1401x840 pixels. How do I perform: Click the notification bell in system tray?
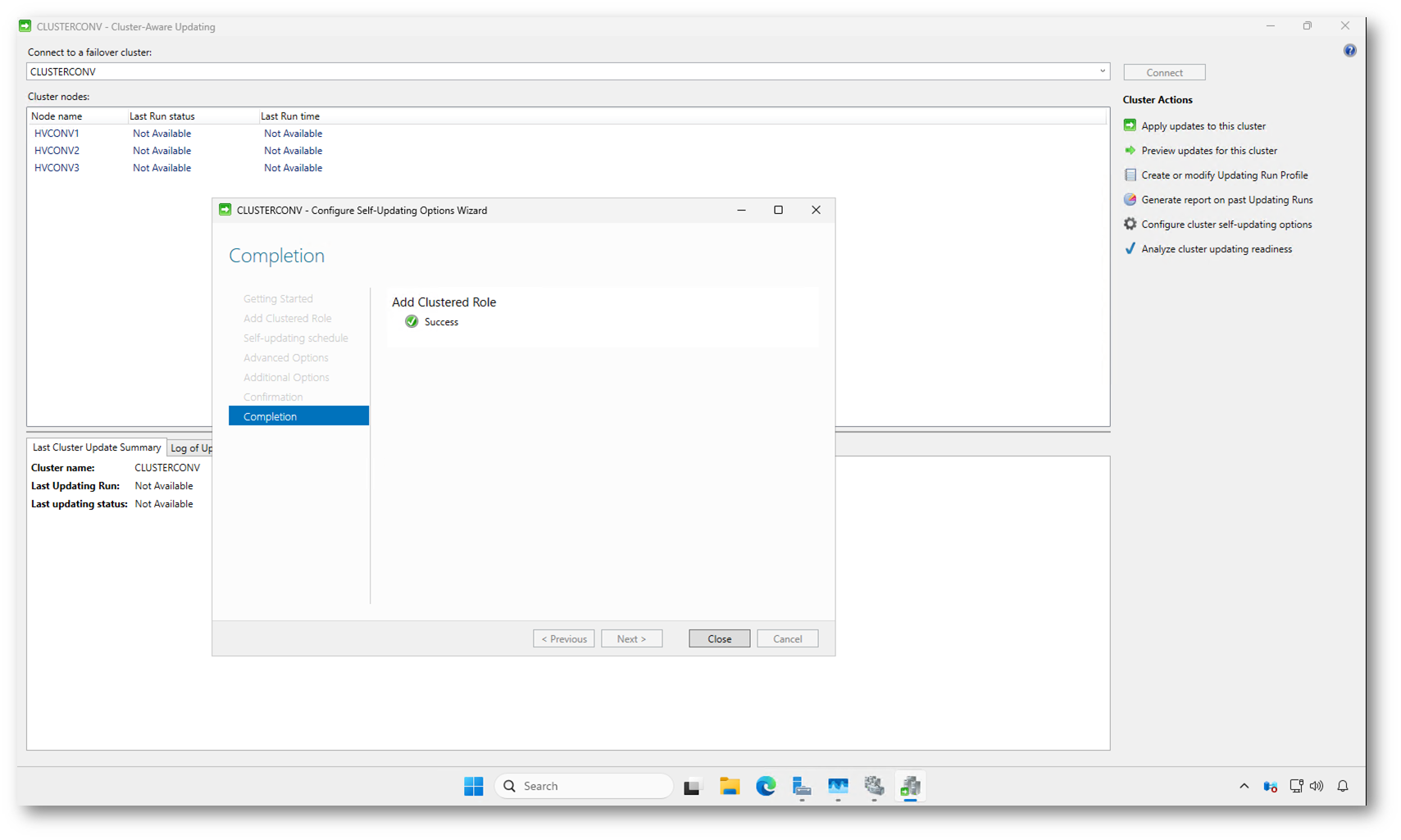1342,786
